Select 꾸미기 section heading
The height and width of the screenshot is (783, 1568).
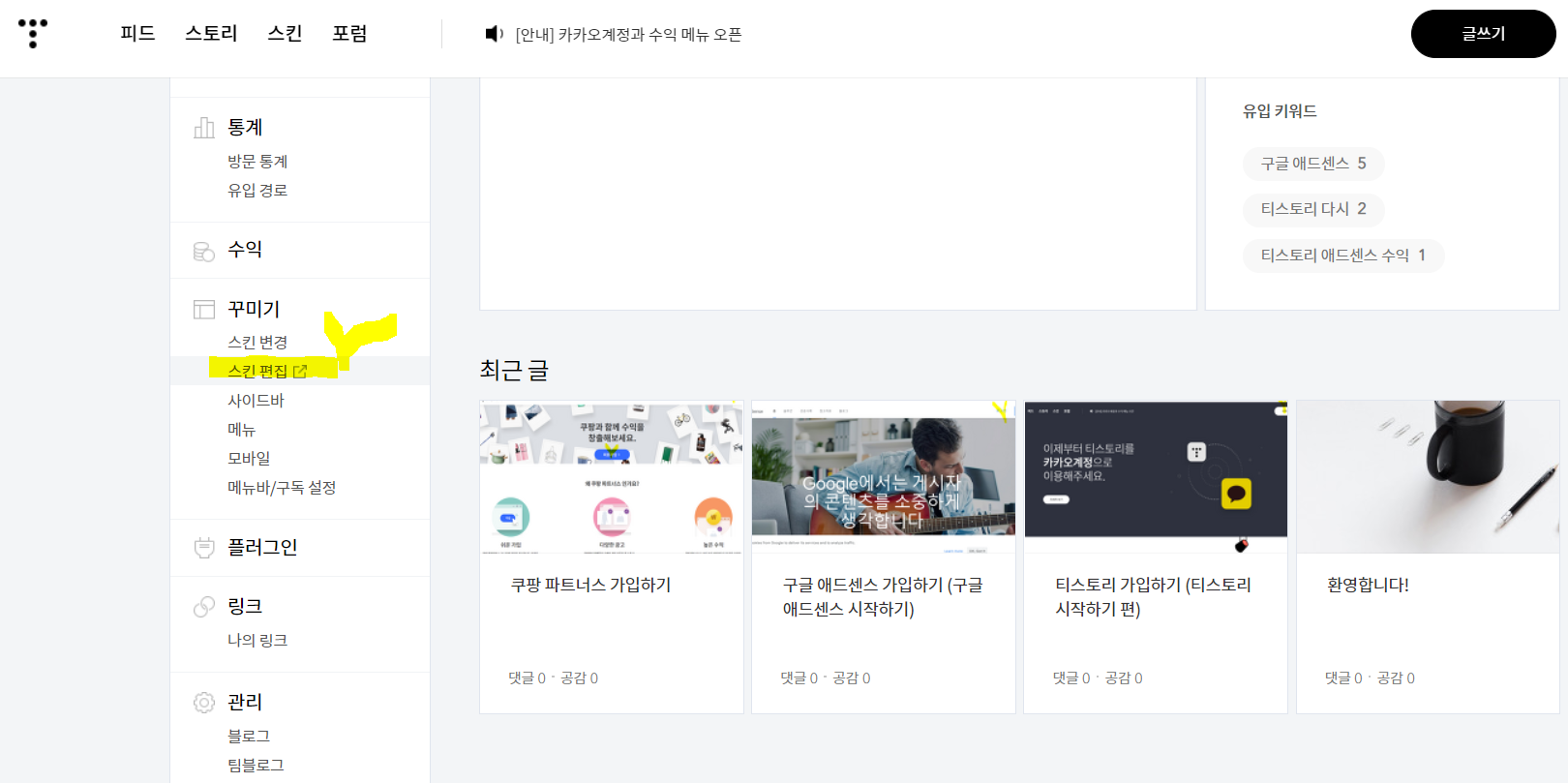[x=254, y=310]
